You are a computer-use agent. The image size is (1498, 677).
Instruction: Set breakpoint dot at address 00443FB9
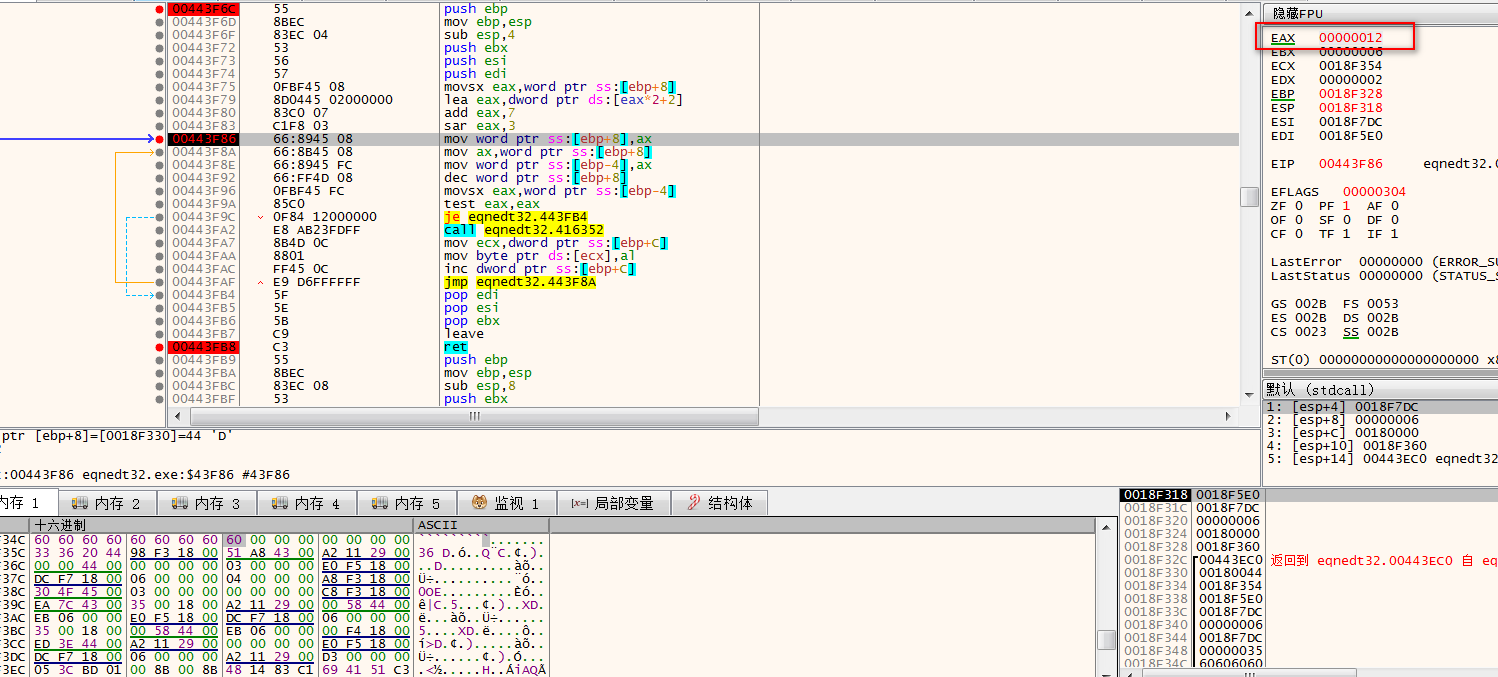160,360
